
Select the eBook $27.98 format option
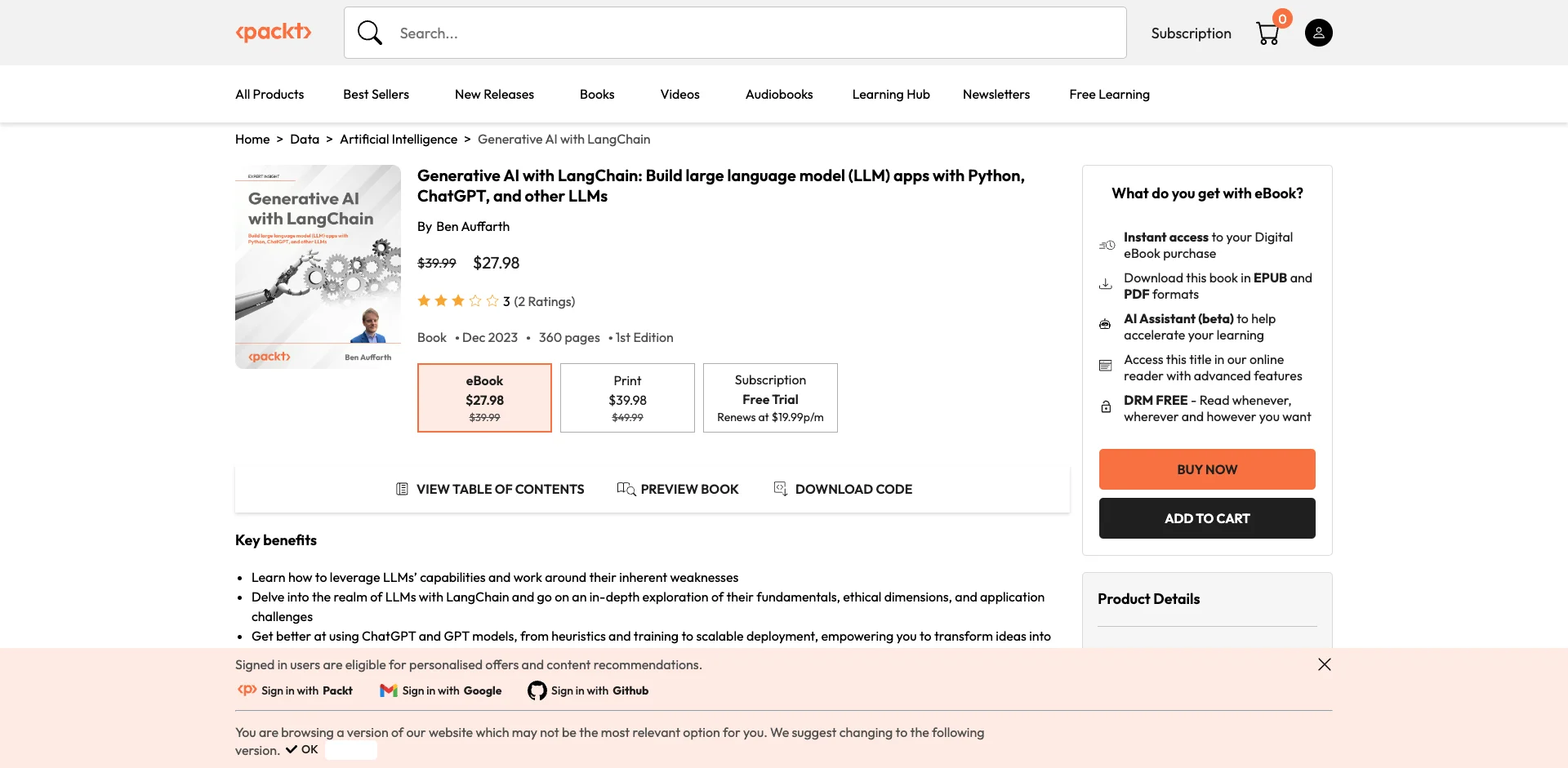click(x=484, y=397)
